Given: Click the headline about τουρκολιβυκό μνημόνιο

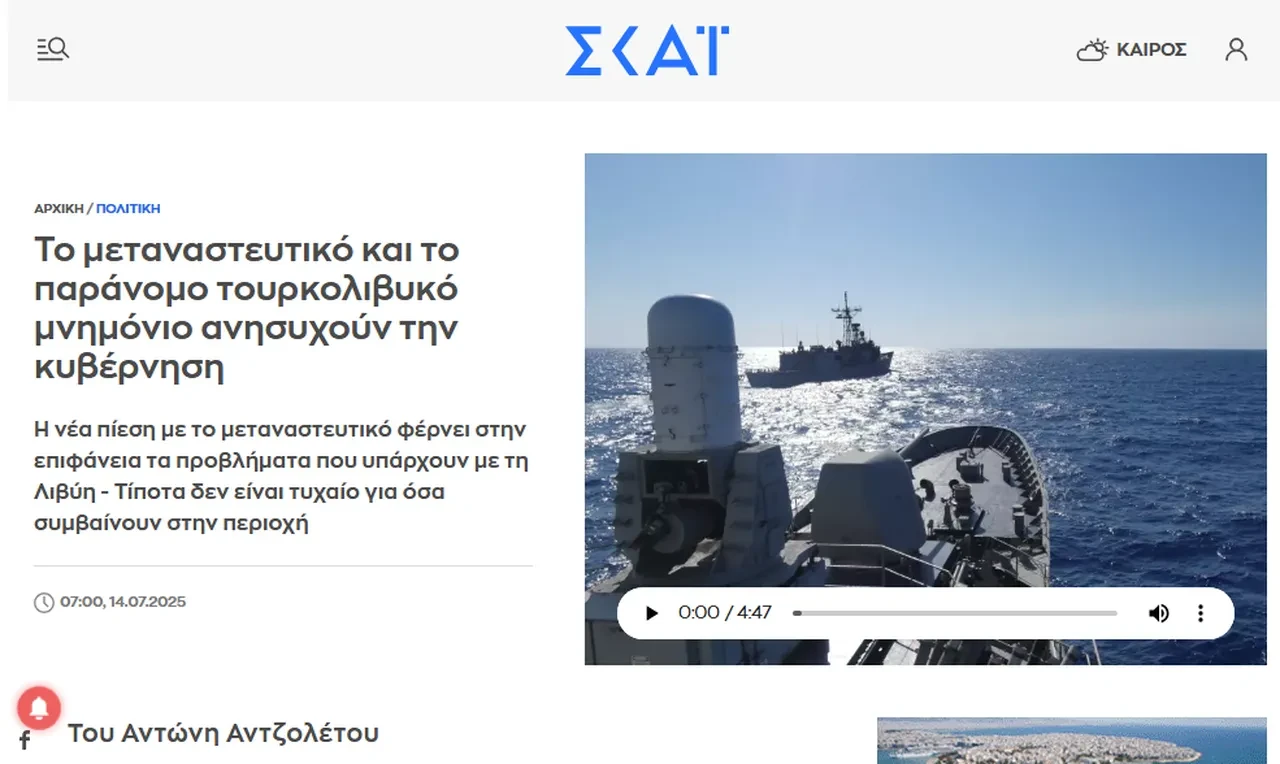Looking at the screenshot, I should [x=247, y=308].
